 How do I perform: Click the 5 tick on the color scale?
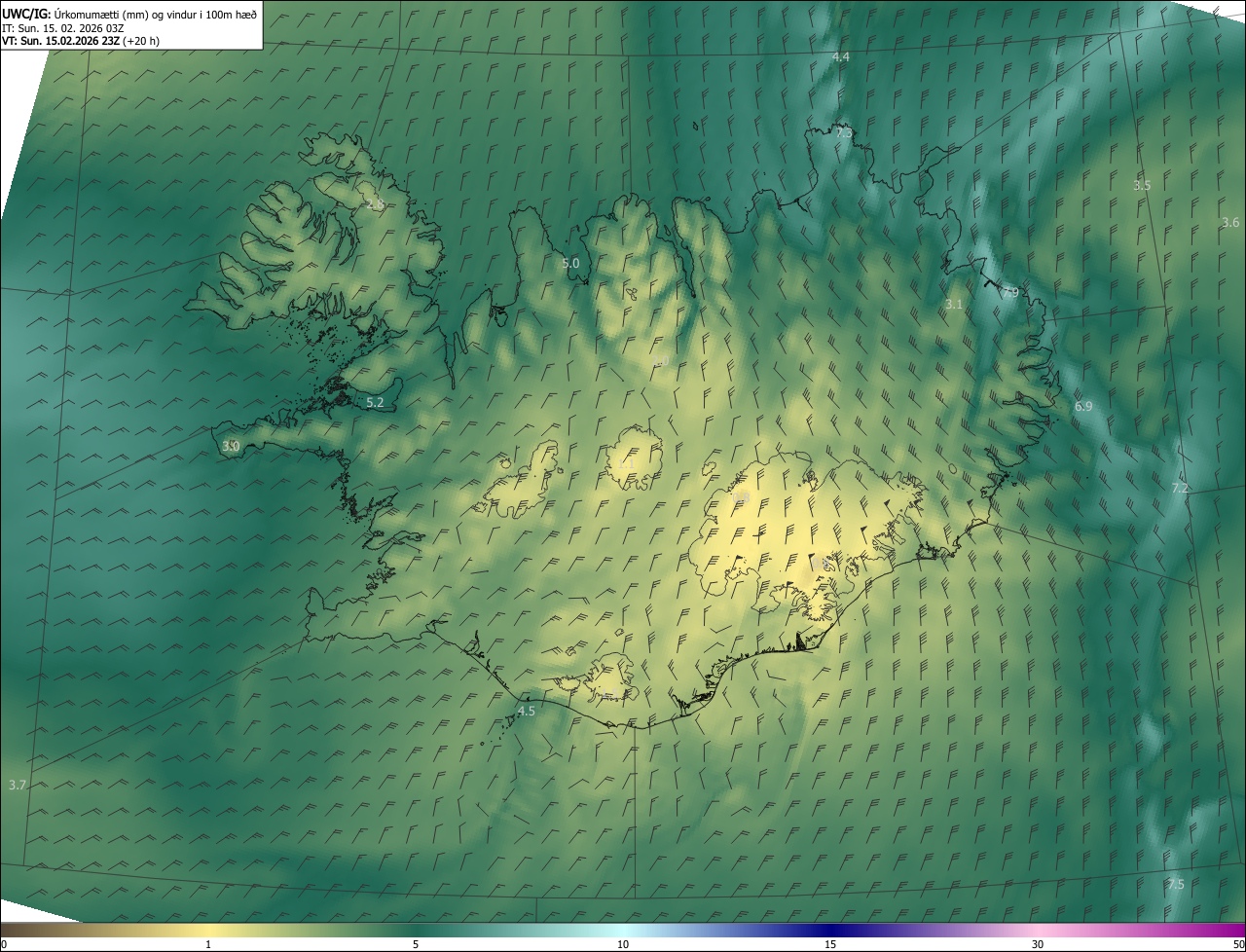(x=416, y=944)
